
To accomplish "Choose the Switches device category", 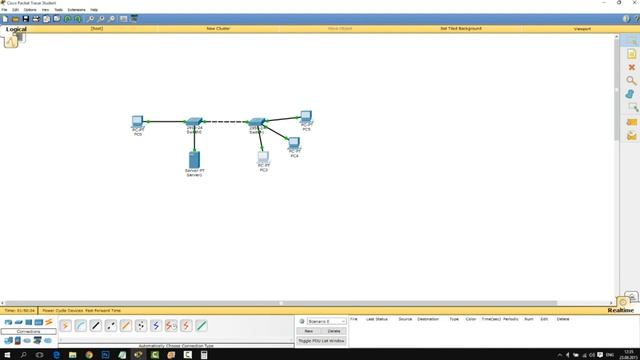I will [18, 322].
